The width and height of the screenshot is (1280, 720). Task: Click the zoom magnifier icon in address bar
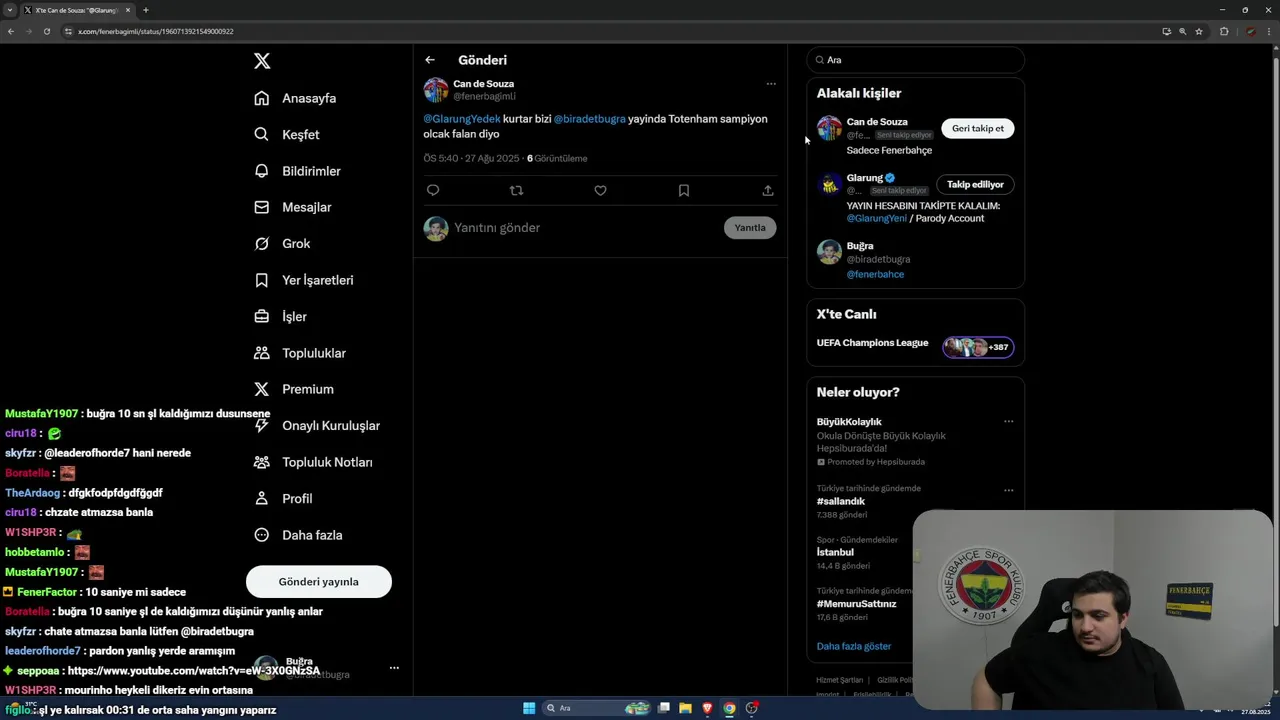click(x=1183, y=31)
